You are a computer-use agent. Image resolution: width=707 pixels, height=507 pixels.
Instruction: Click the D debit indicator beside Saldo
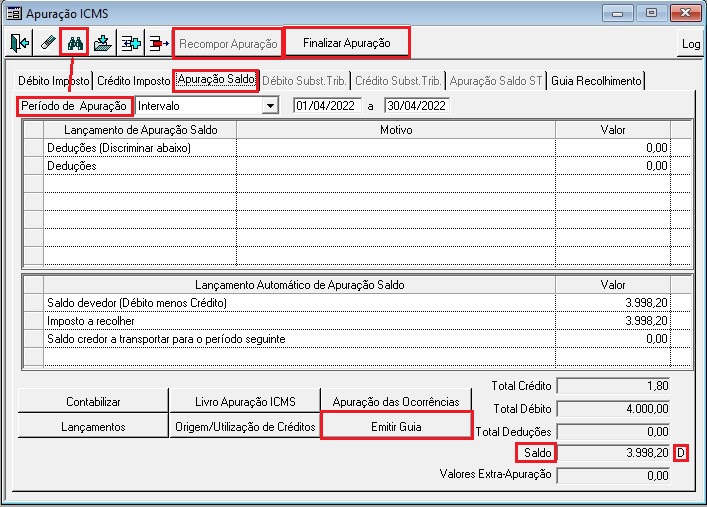pyautogui.click(x=681, y=453)
